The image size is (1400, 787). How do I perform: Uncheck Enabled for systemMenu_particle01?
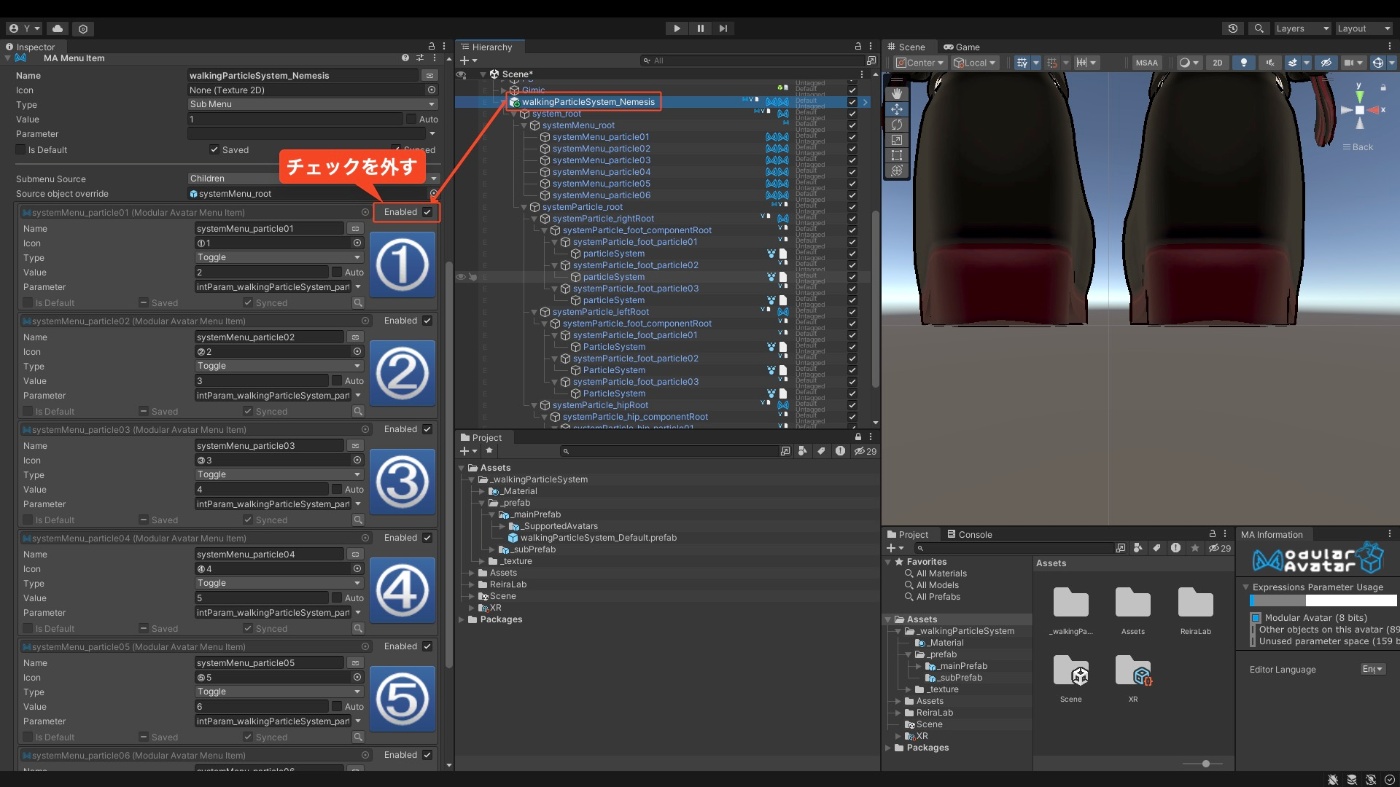[427, 212]
